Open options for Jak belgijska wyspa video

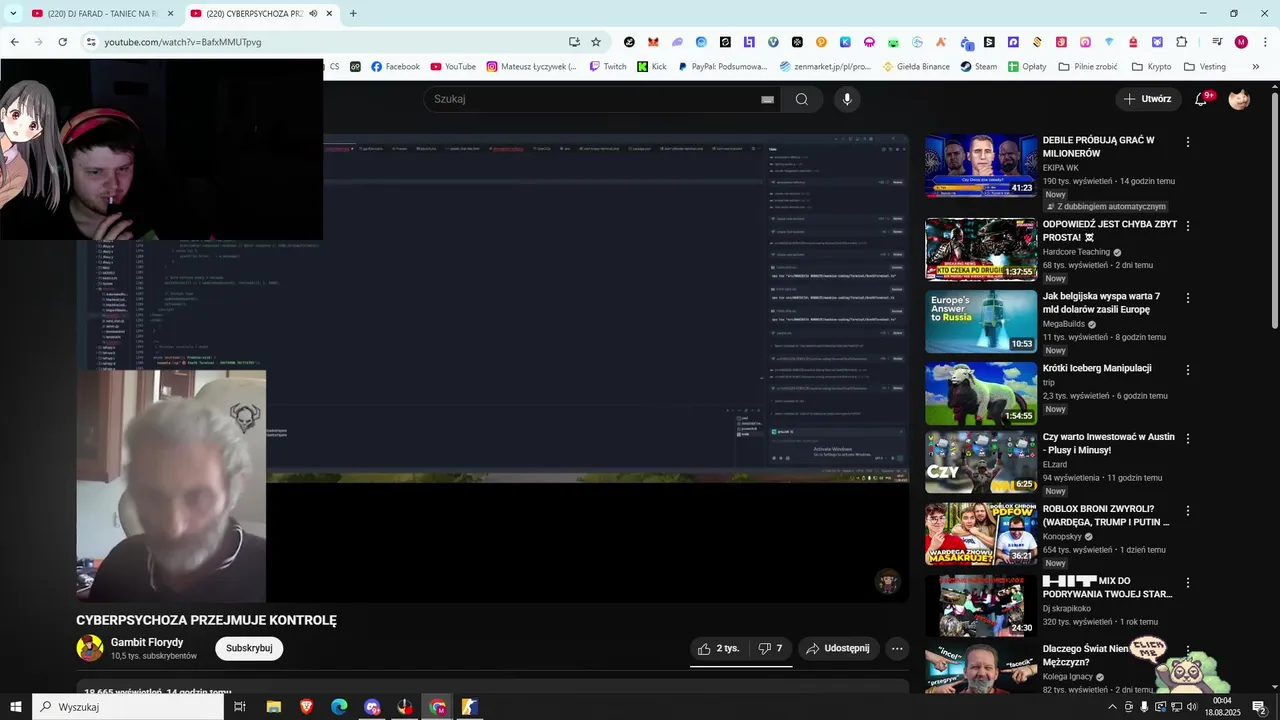(1188, 298)
